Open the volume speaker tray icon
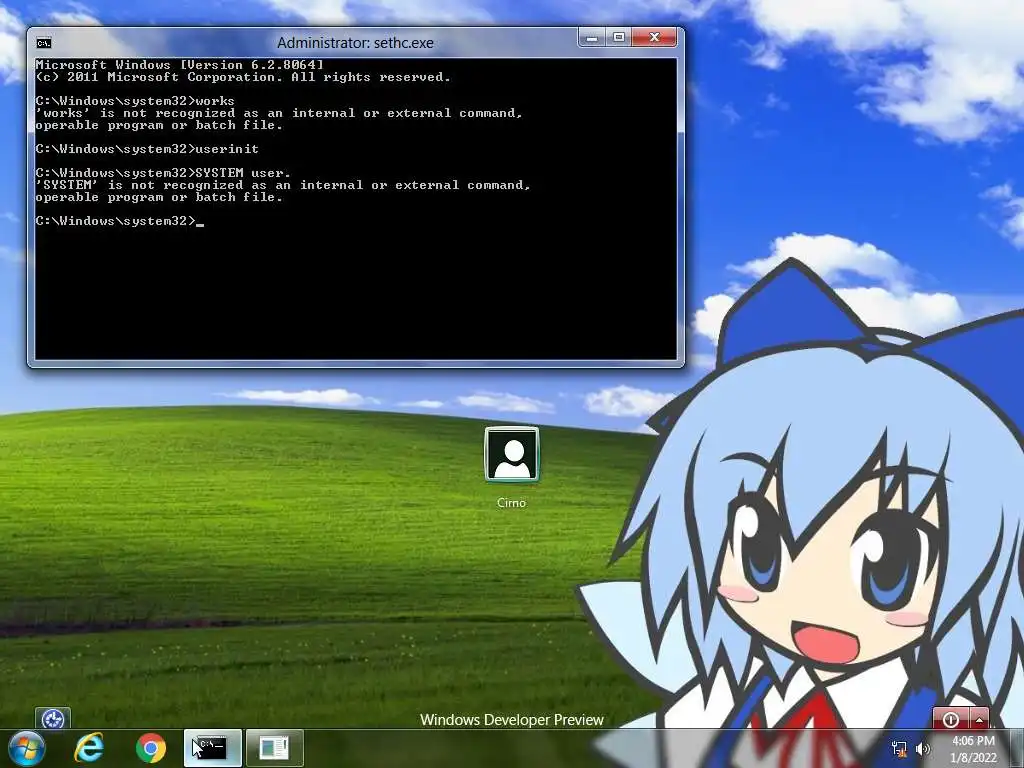 click(923, 748)
